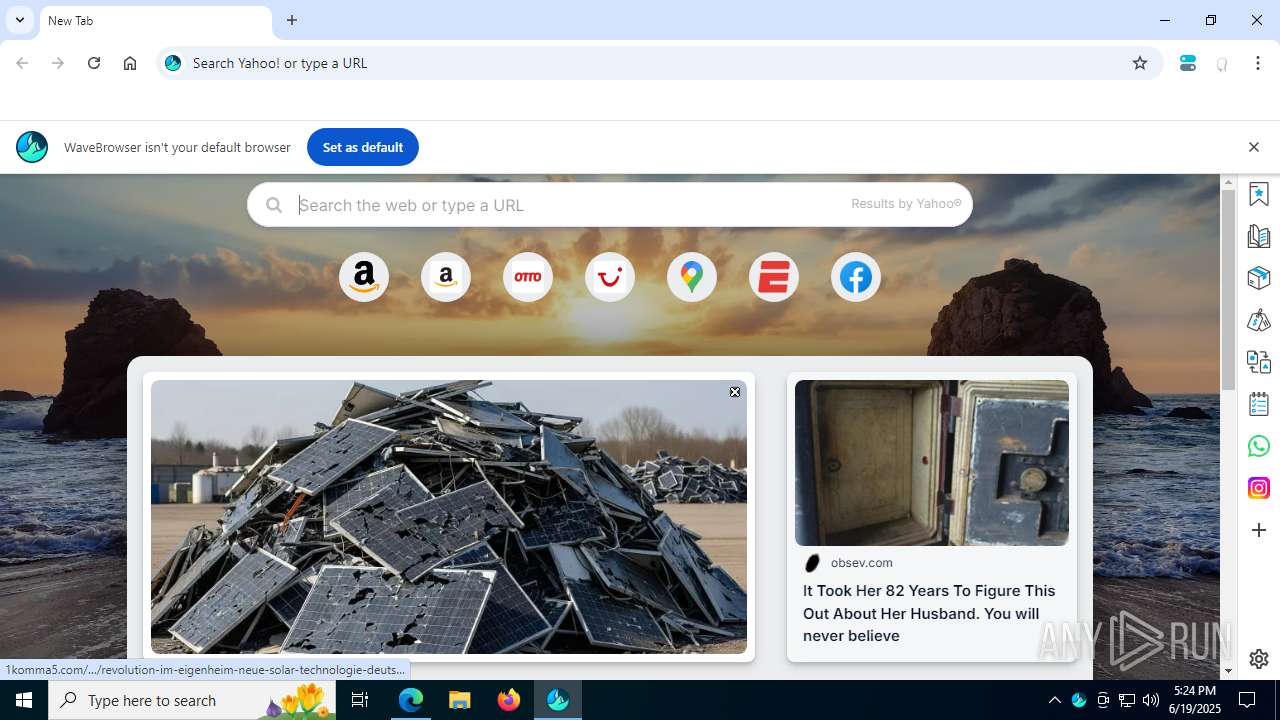The width and height of the screenshot is (1280, 720).
Task: Open the tab search dropdown
Action: point(19,20)
